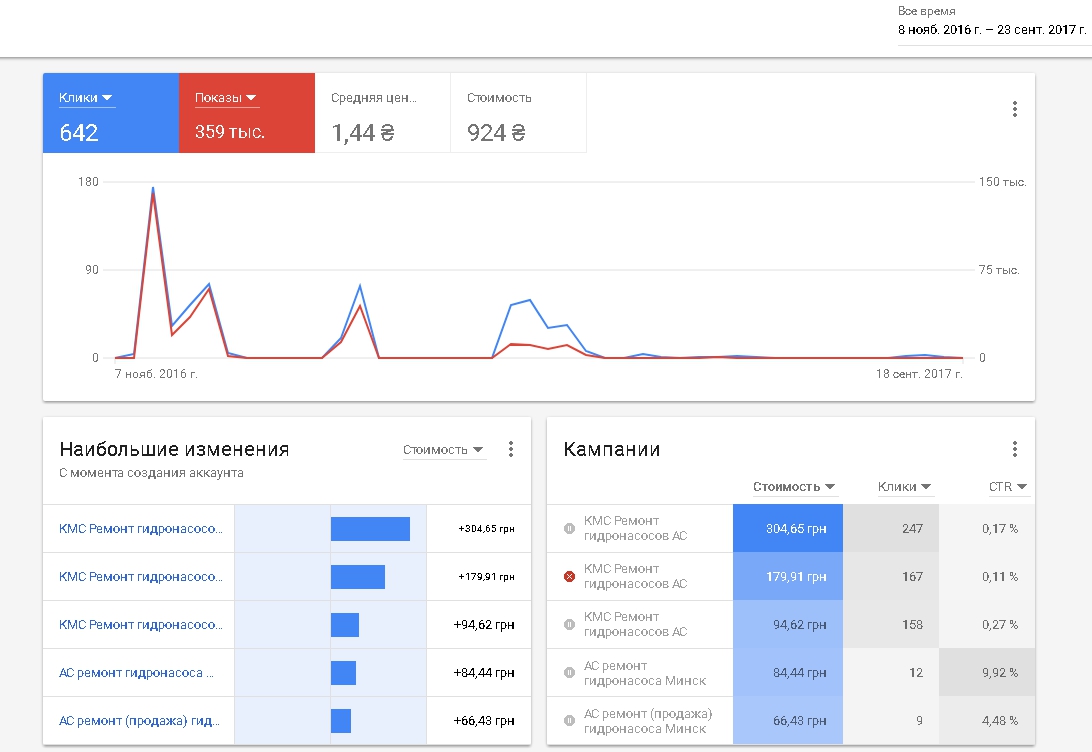The width and height of the screenshot is (1092, 752).
Task: Open the date range selector Все время
Action: [x=992, y=22]
